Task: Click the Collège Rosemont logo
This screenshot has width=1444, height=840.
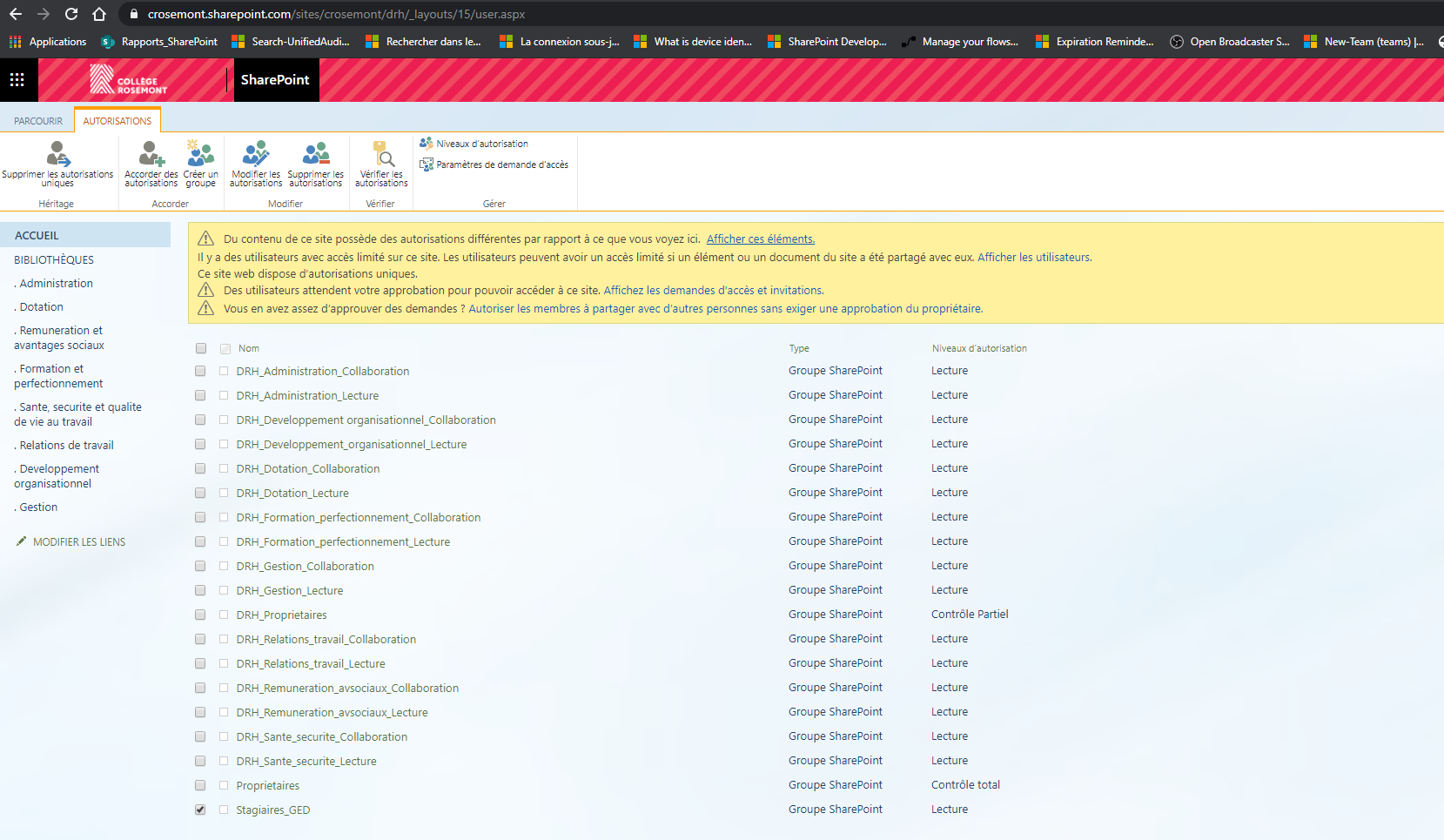Action: pos(129,80)
